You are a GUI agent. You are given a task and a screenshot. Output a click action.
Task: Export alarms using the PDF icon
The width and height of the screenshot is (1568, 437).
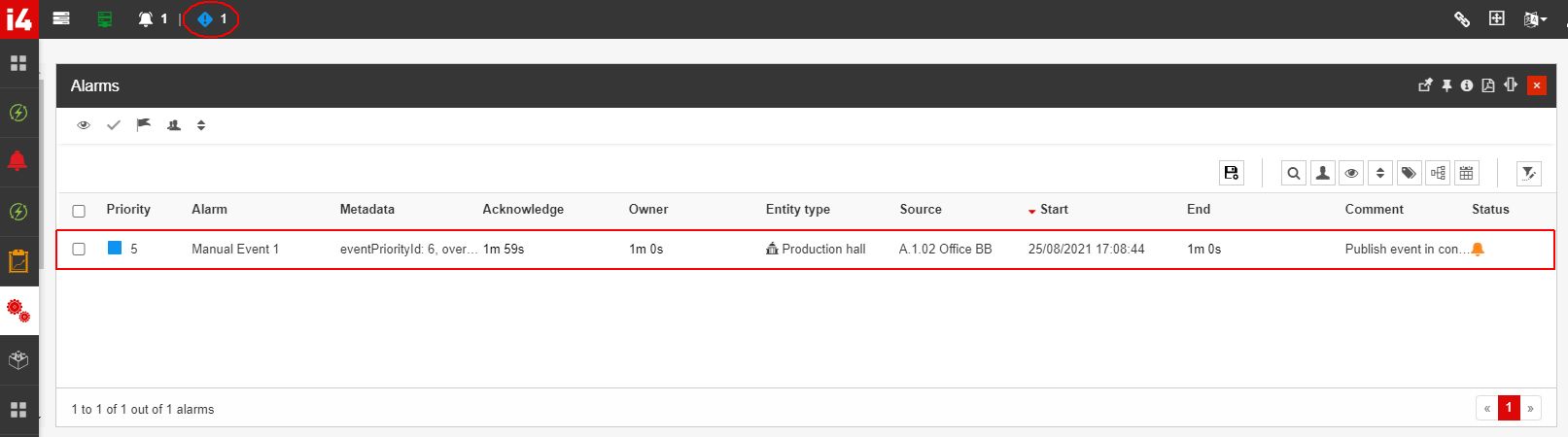click(x=1487, y=85)
